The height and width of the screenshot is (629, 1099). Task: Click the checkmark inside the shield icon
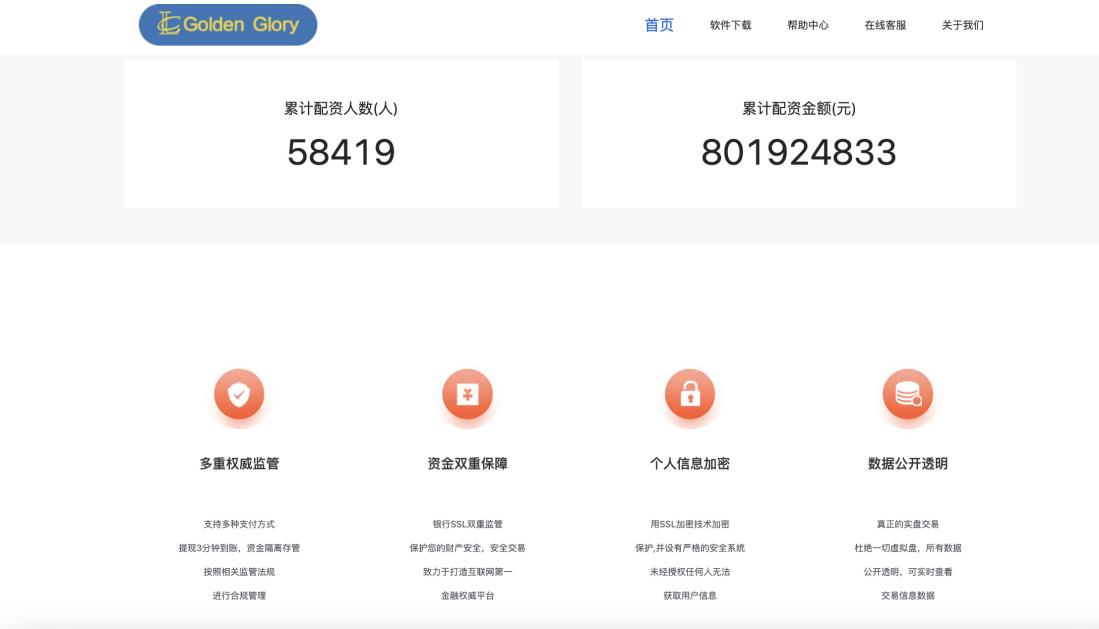(238, 394)
